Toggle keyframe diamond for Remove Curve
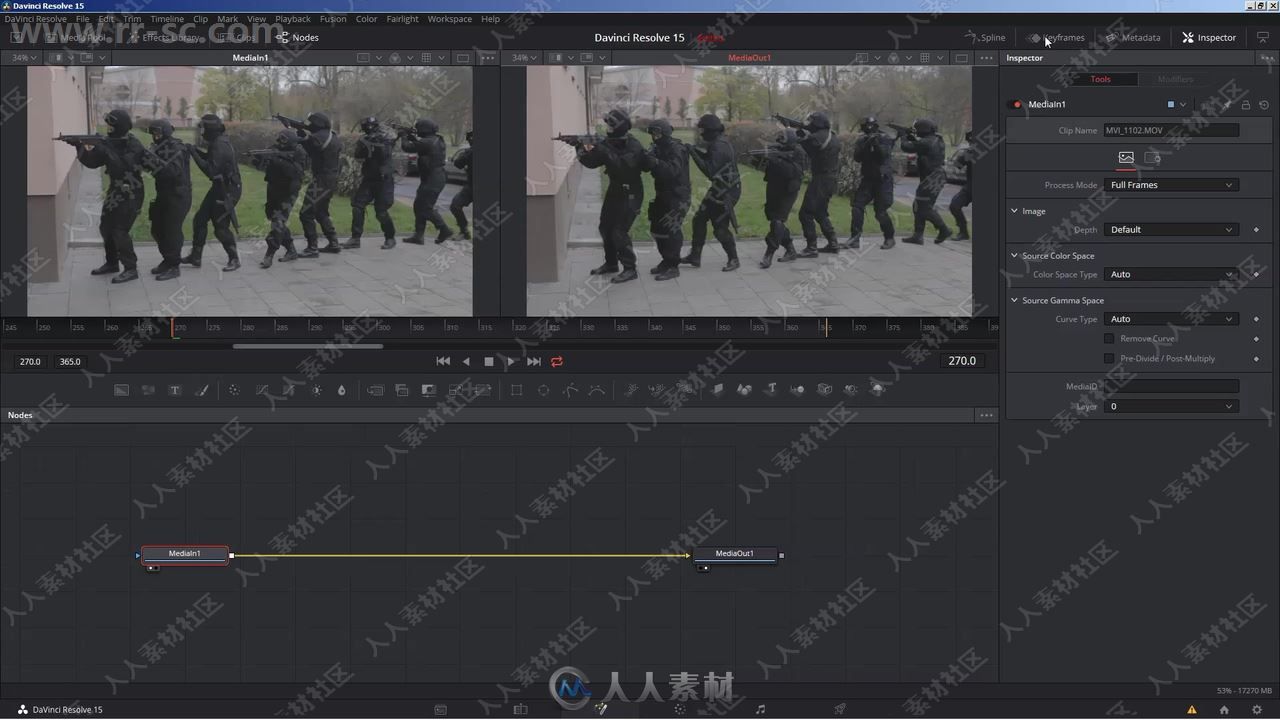The width and height of the screenshot is (1280, 720). (1257, 339)
